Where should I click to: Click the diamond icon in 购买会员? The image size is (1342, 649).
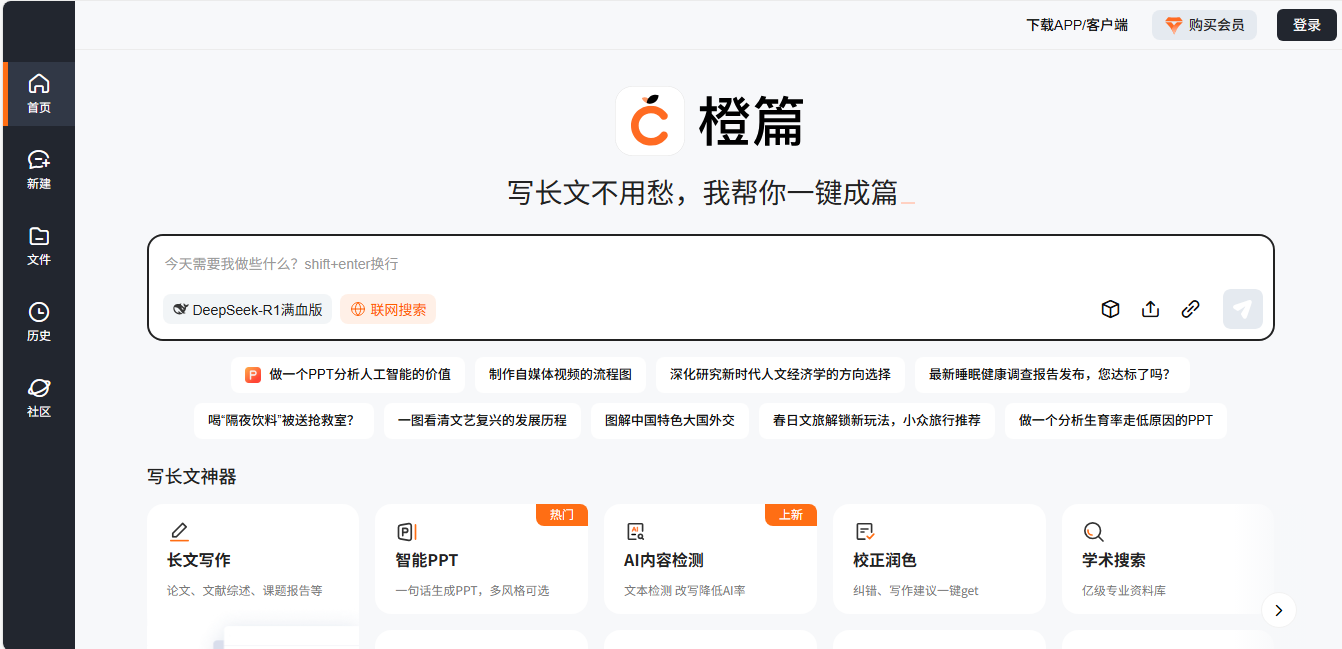[1173, 25]
